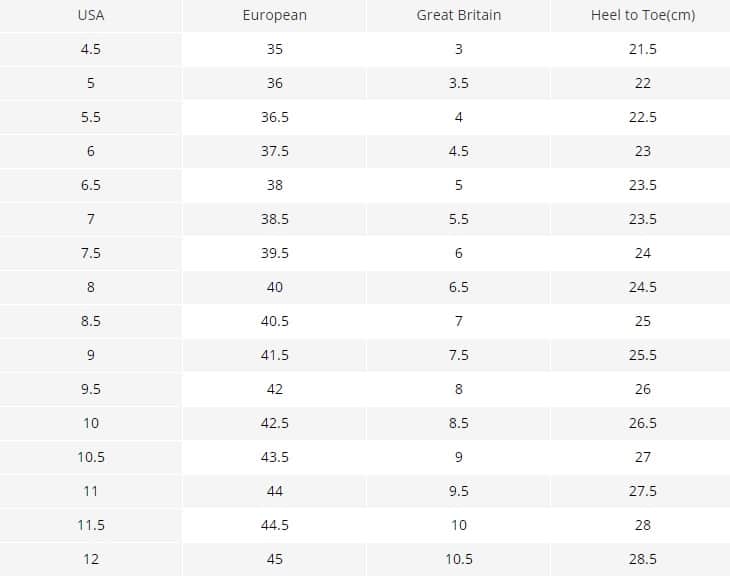Select USA size 4.5 cell
Viewport: 730px width, 577px height.
tap(91, 49)
